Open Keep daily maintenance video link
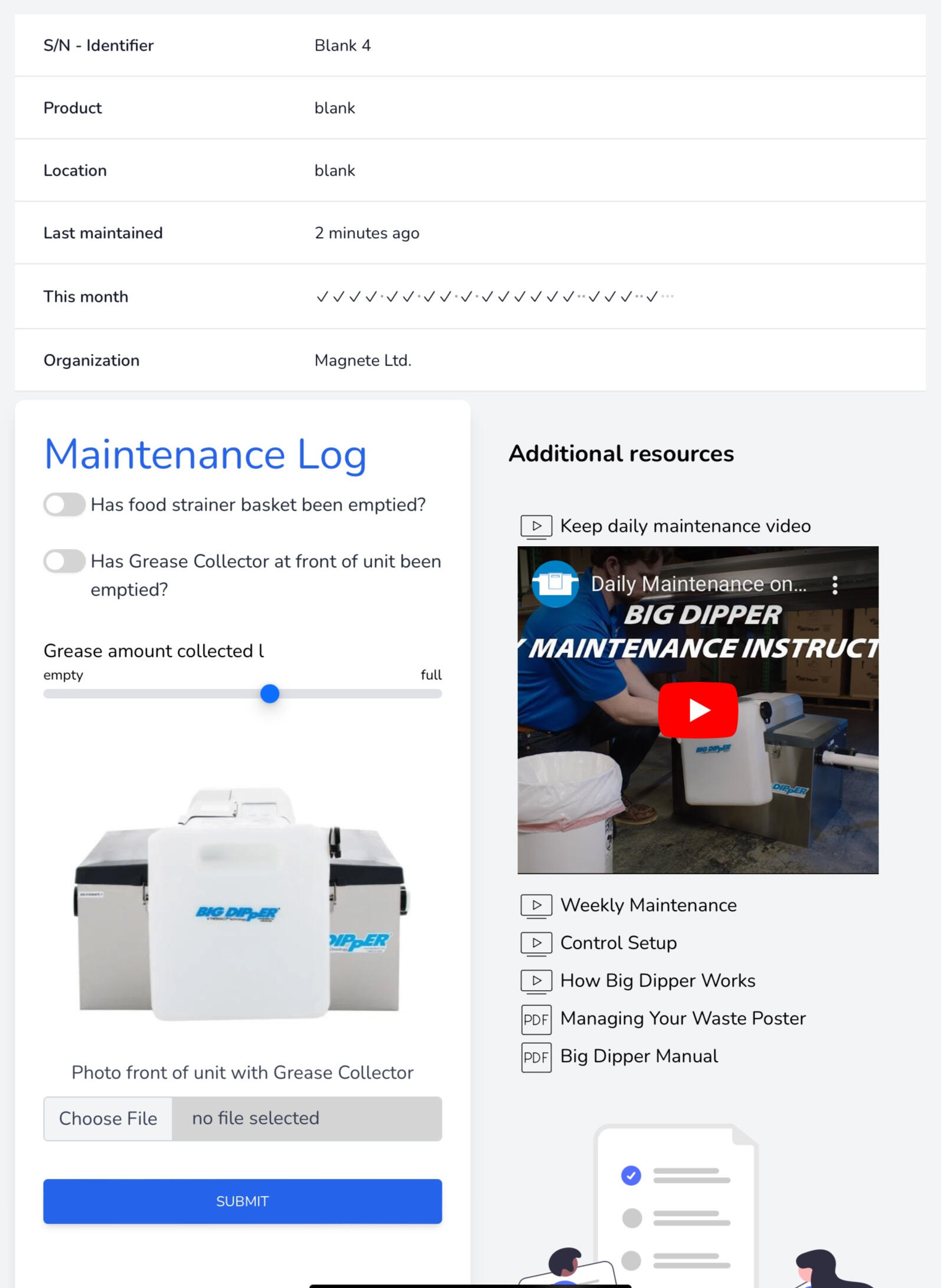941x1288 pixels. (x=686, y=526)
